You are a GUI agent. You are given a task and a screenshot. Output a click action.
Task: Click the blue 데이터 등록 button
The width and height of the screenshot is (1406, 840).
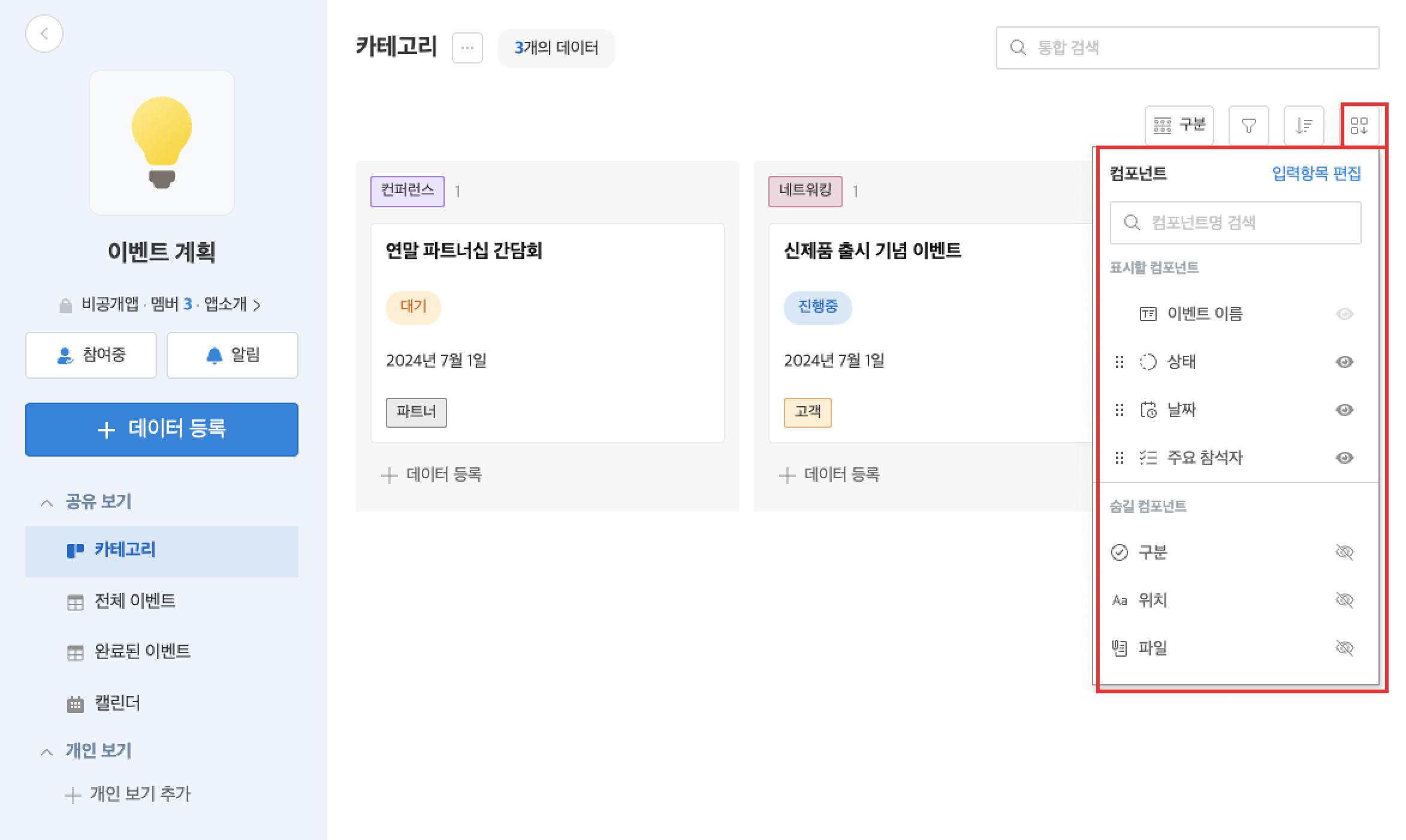tap(161, 429)
